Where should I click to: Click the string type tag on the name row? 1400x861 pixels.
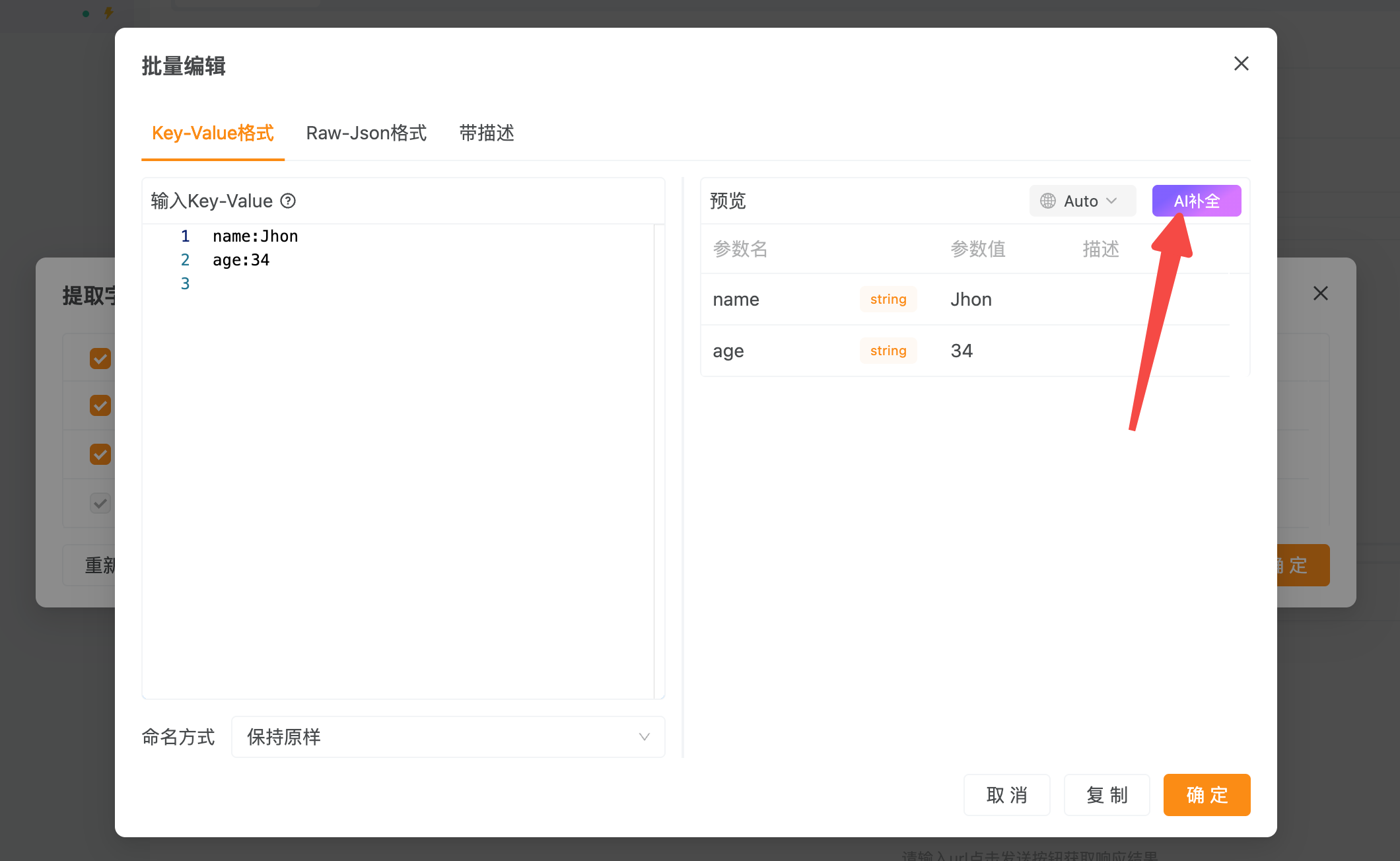(888, 299)
